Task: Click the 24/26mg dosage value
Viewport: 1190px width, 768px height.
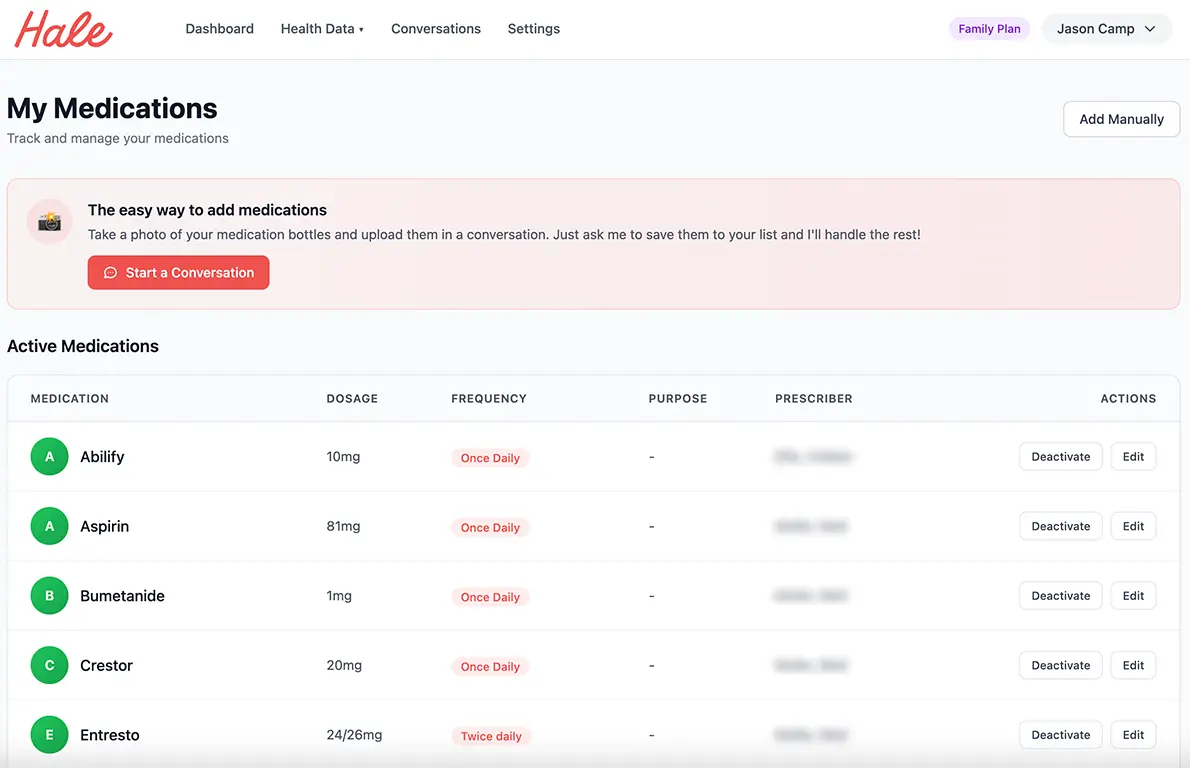Action: 354,735
